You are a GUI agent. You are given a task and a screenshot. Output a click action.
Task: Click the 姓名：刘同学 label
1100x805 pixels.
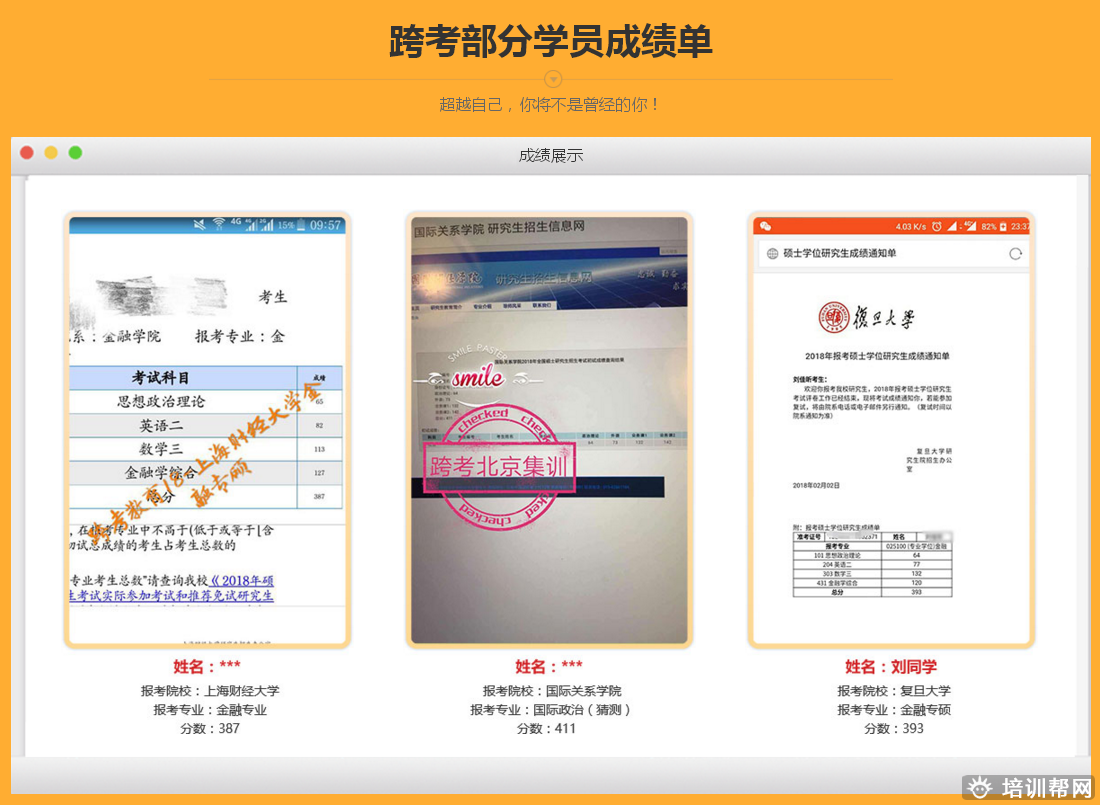891,667
